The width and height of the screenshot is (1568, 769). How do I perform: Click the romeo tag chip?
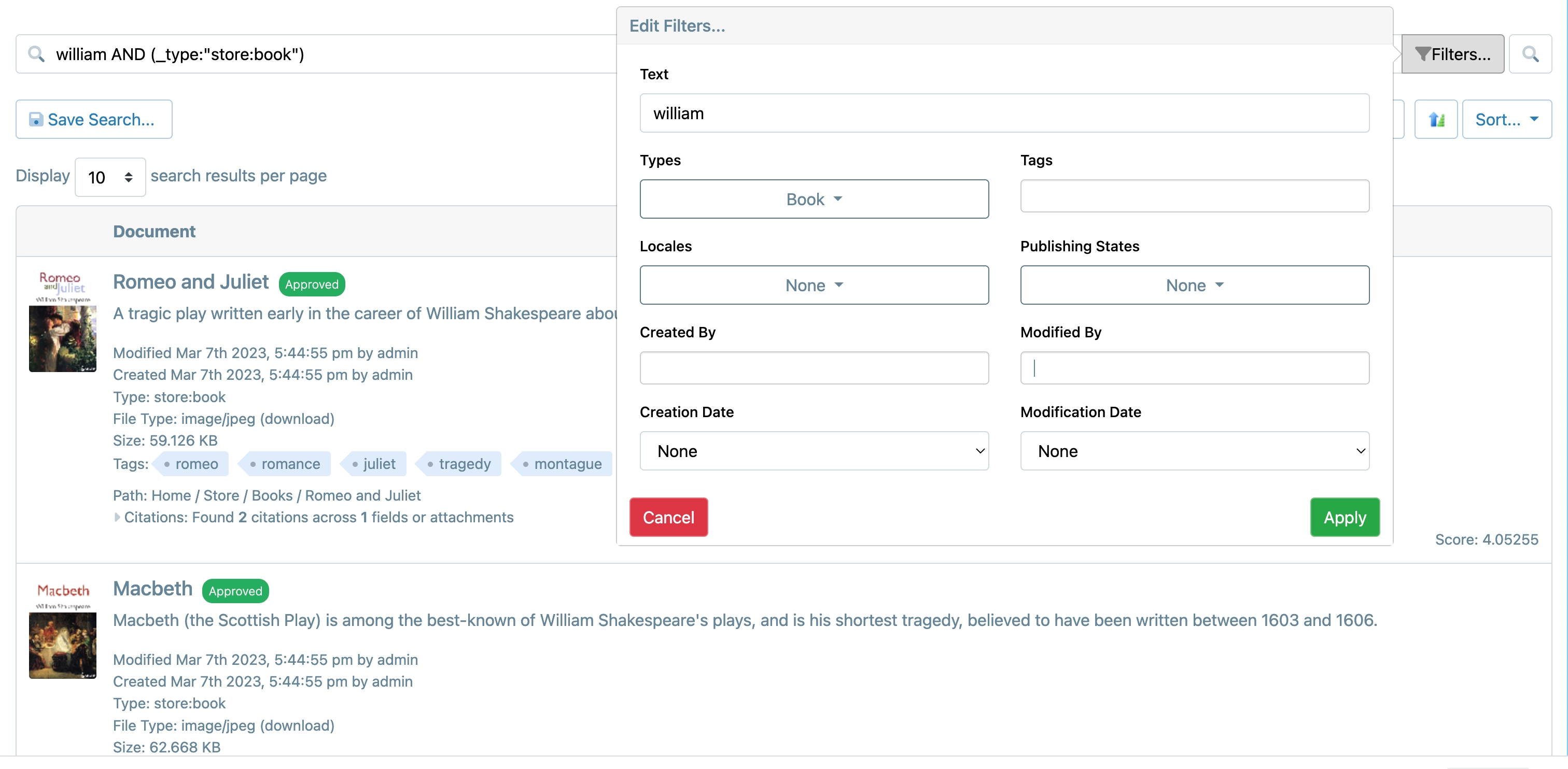coord(192,464)
